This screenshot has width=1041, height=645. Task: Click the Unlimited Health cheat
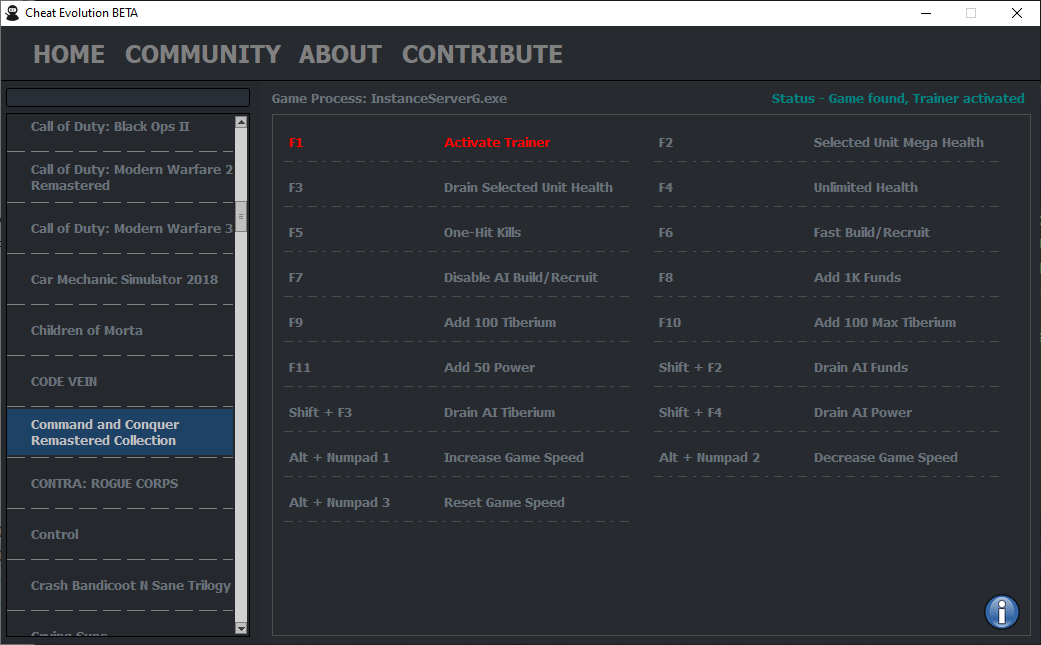(865, 188)
